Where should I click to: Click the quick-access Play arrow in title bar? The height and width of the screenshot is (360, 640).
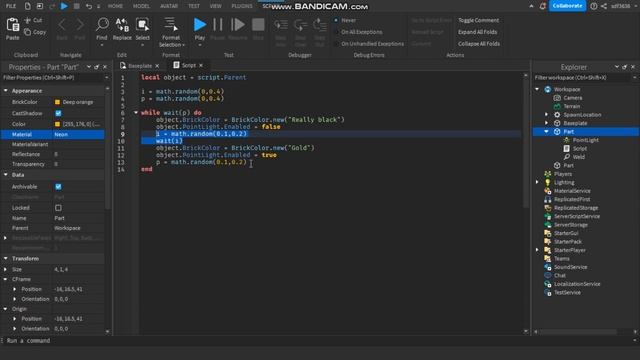(64, 6)
